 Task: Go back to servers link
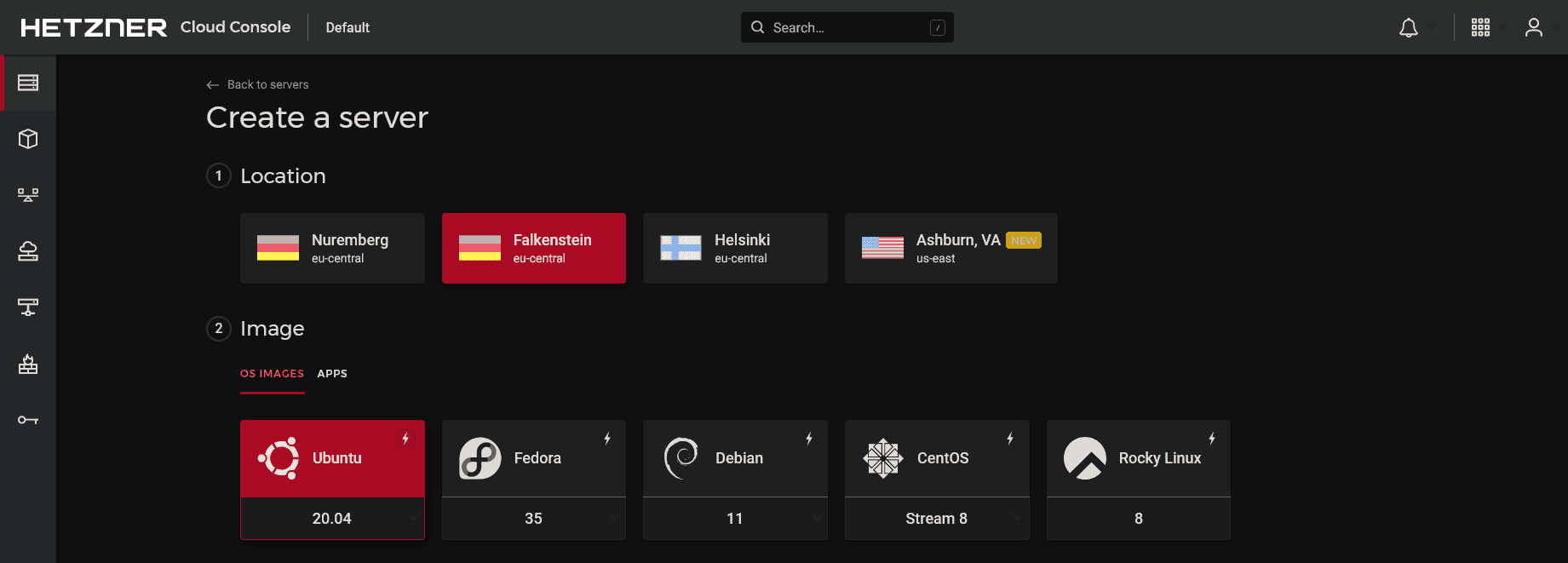tap(257, 84)
